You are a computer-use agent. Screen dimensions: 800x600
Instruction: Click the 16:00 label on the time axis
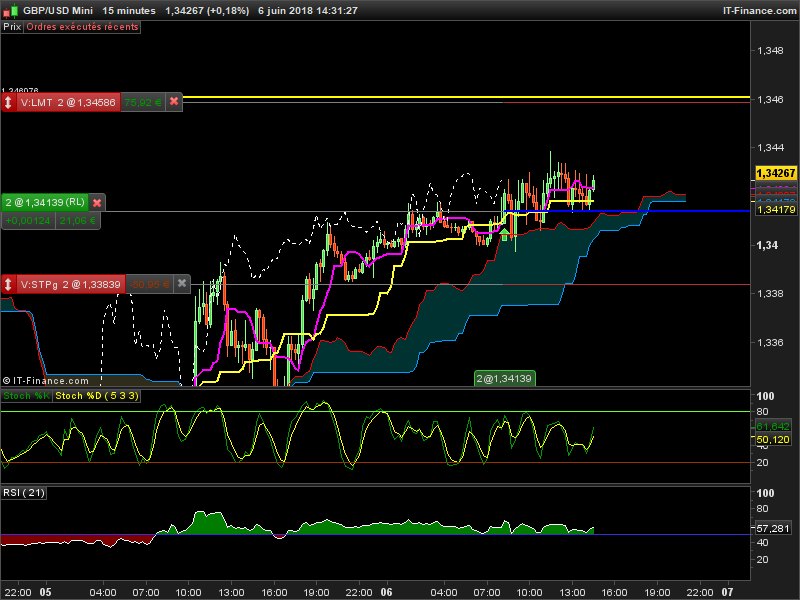click(614, 592)
